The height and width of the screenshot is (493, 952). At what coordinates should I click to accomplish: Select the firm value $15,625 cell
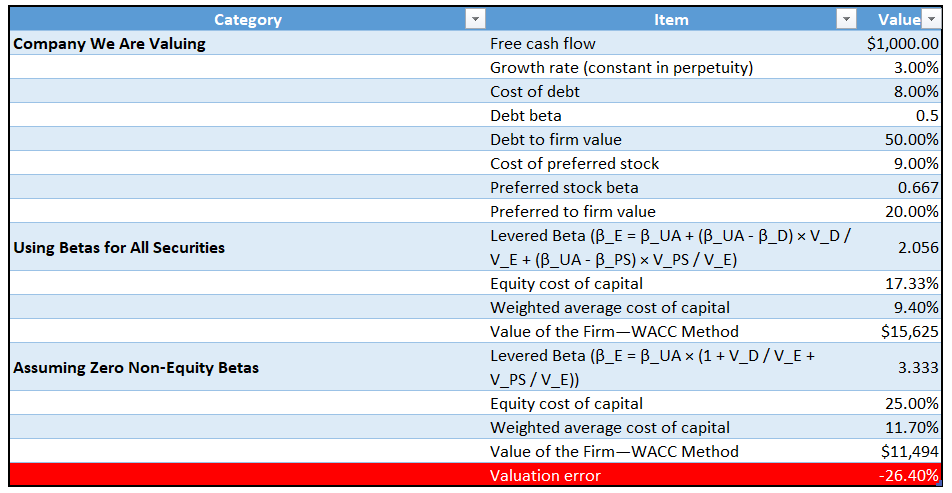pyautogui.click(x=907, y=332)
